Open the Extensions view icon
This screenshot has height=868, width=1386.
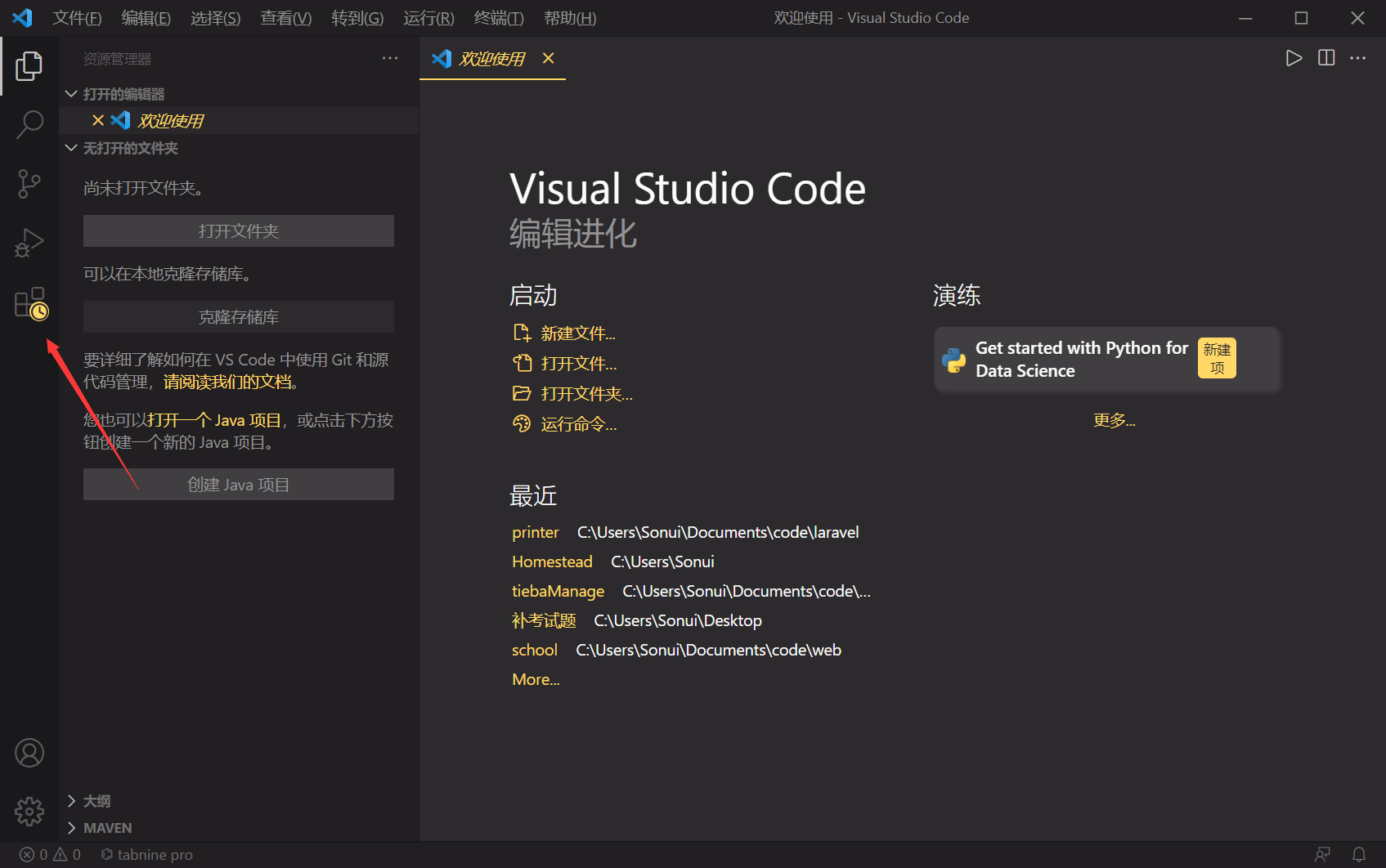[x=31, y=303]
